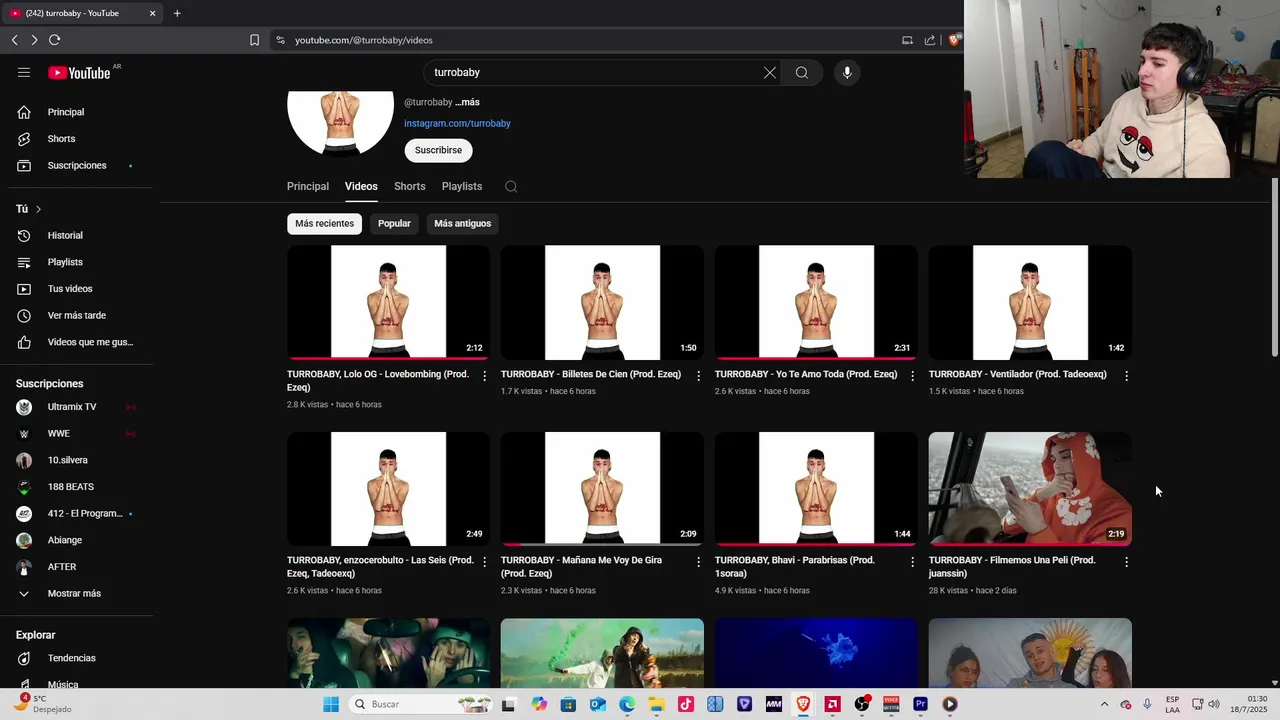Screen dimensions: 1280x720
Task: Search within the channel using magnifier icon
Action: [x=511, y=186]
